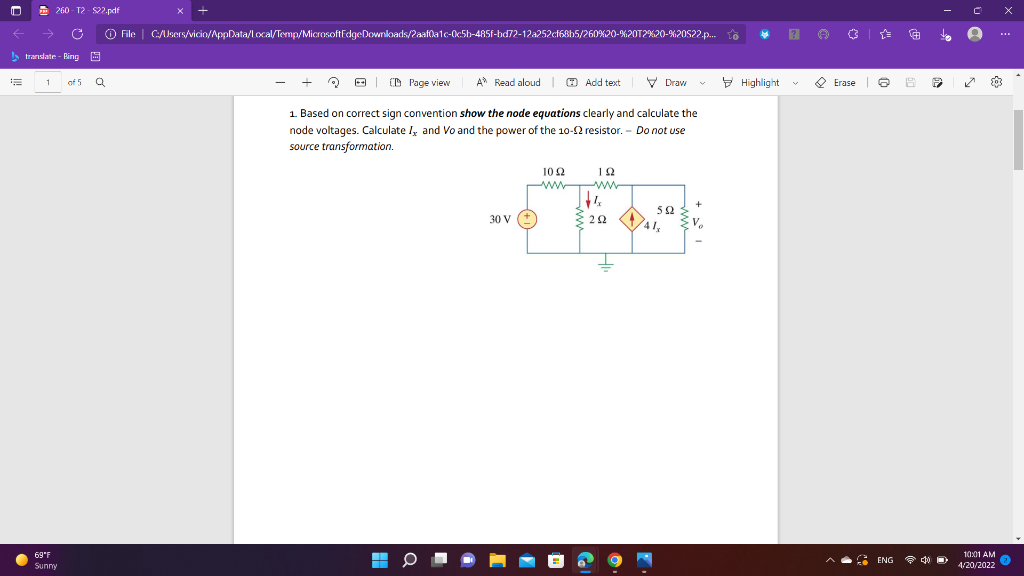Add the page to favorites
The height and width of the screenshot is (576, 1024).
pyautogui.click(x=735, y=33)
